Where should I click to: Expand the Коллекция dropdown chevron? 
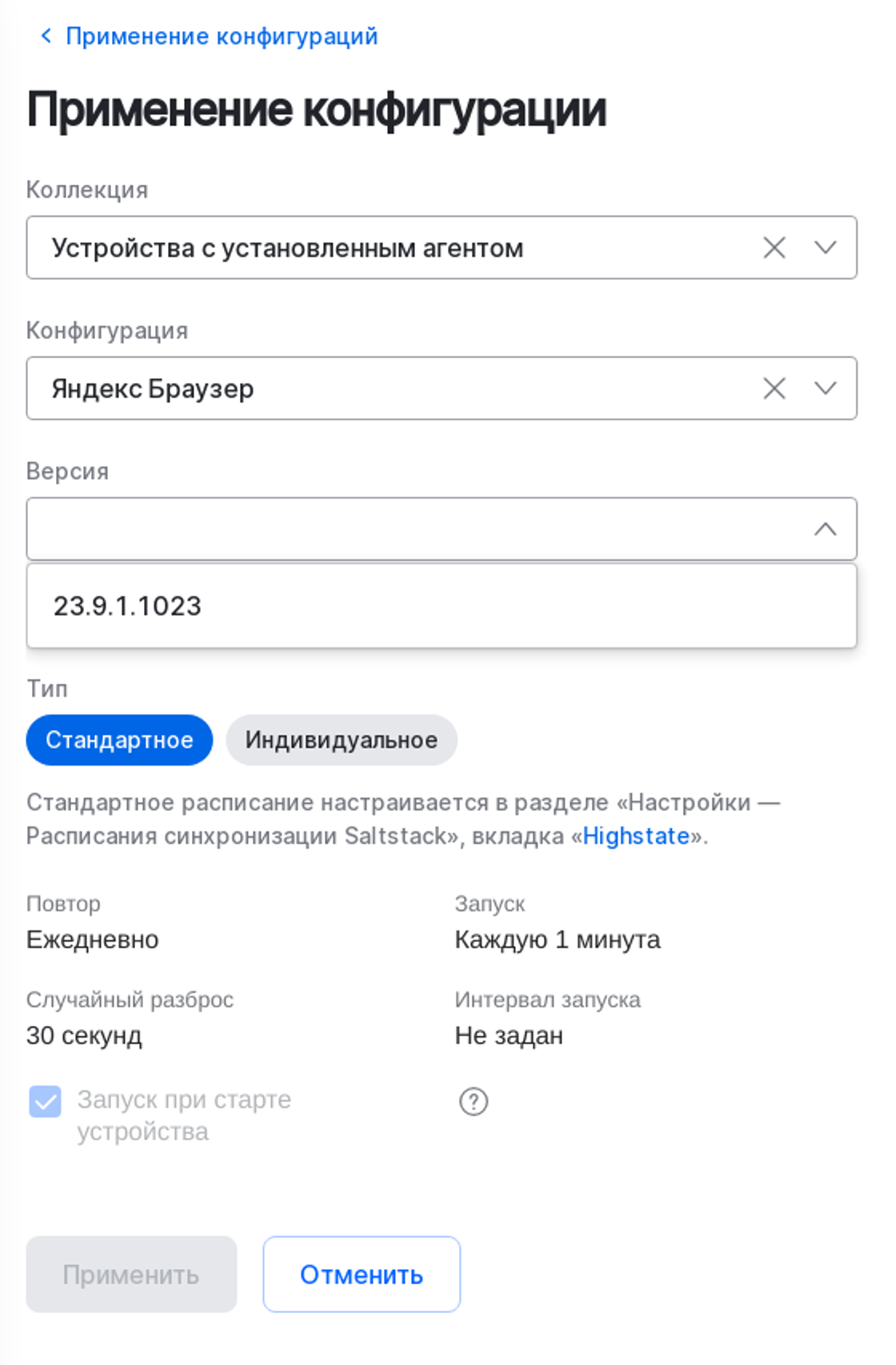point(825,248)
